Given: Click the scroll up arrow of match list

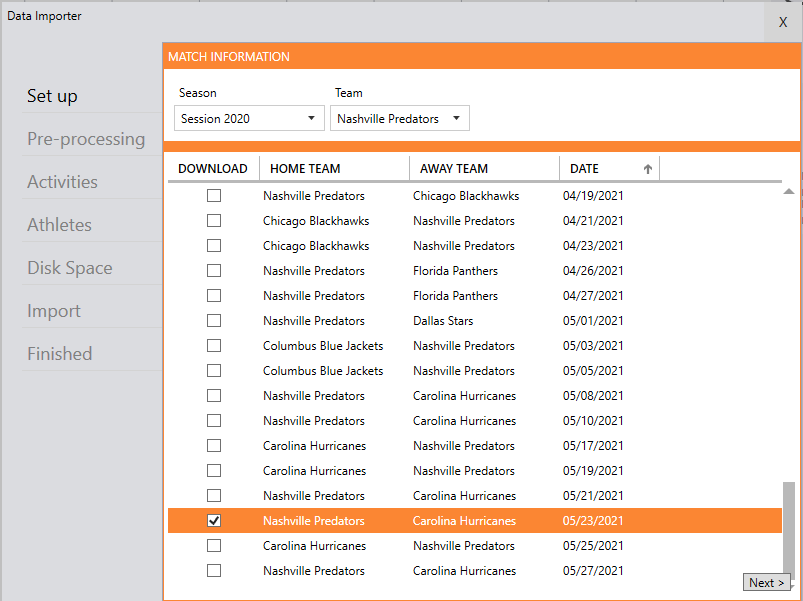Looking at the screenshot, I should [789, 191].
